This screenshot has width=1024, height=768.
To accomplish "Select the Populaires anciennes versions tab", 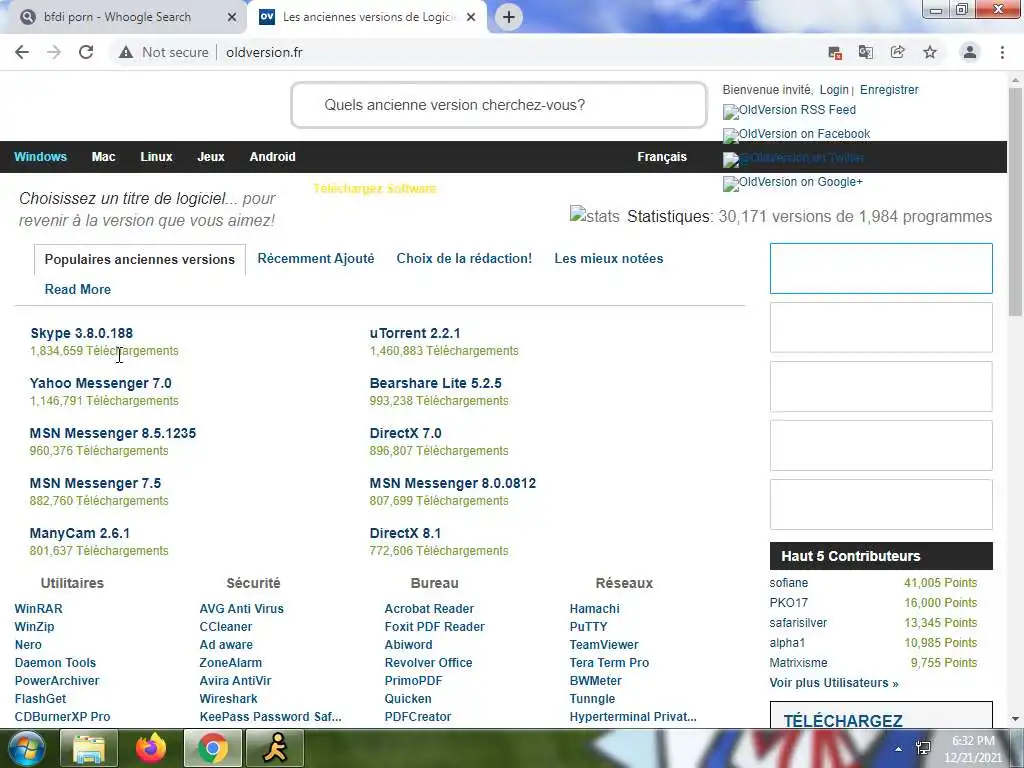I will (x=140, y=259).
